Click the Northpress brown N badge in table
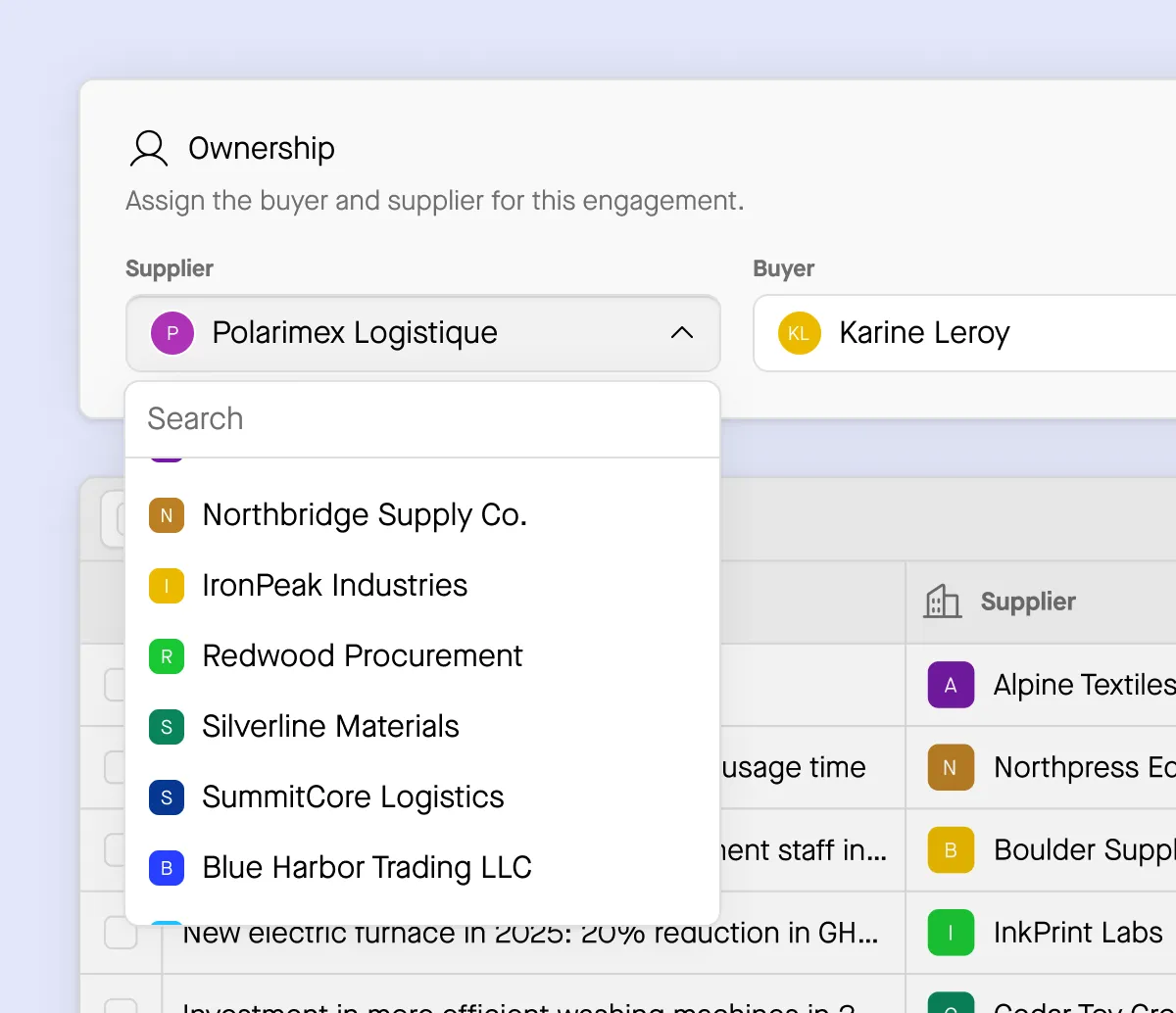 tap(950, 767)
